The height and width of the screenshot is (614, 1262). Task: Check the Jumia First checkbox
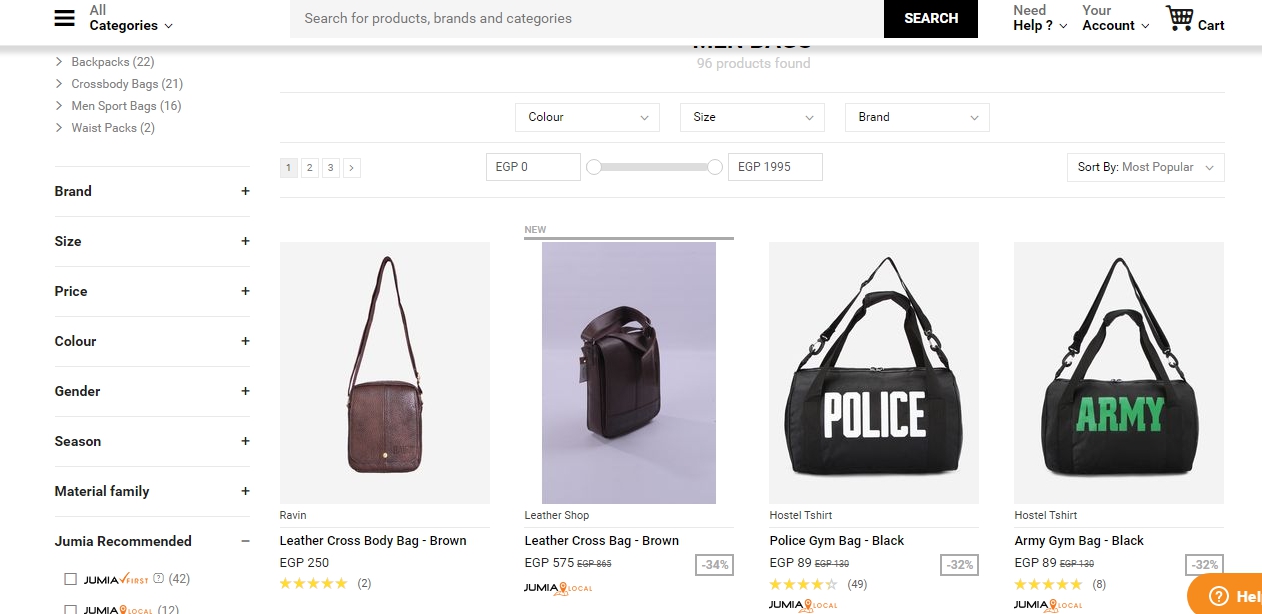[x=70, y=579]
